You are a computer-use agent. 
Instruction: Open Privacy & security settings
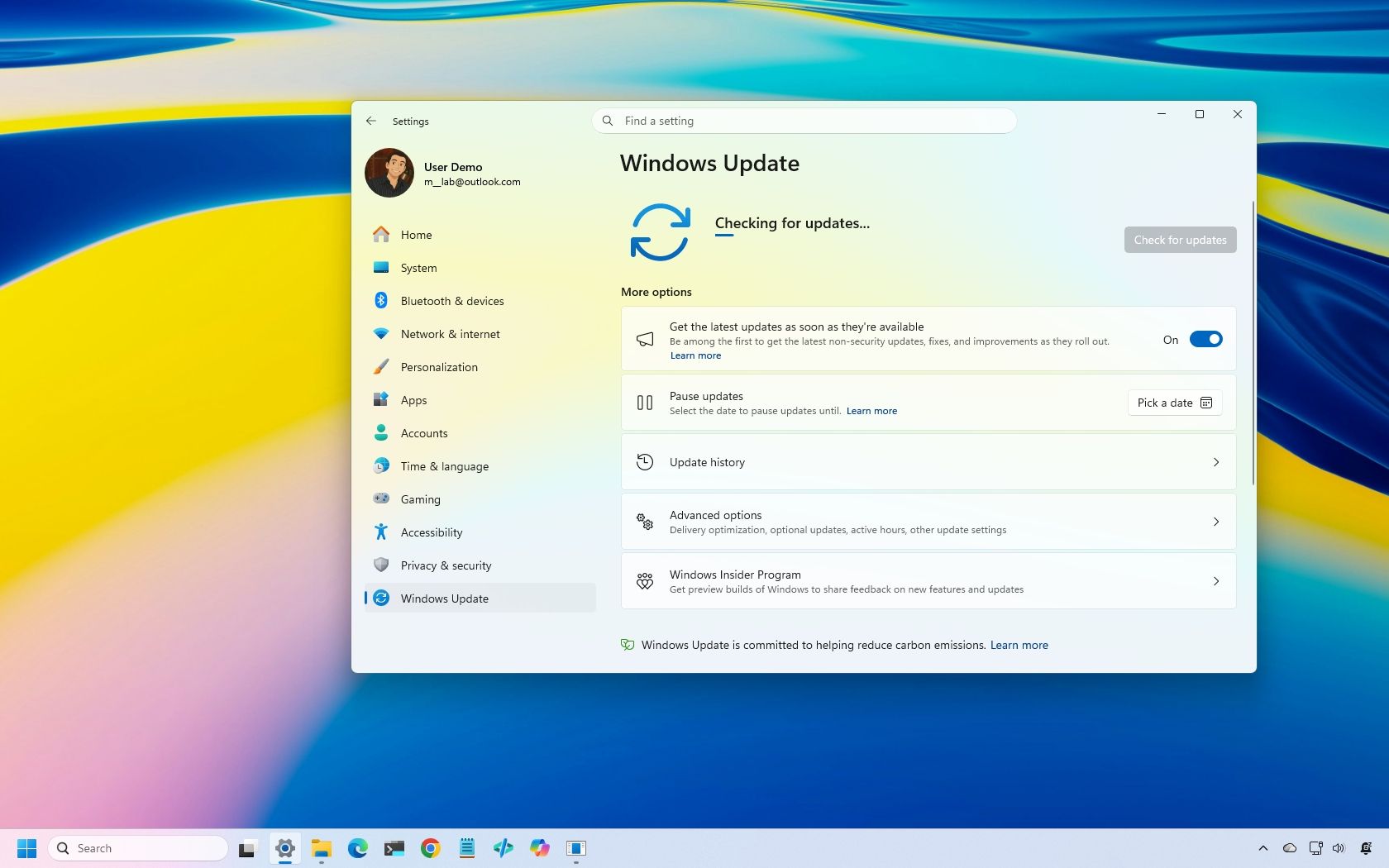tap(480, 565)
